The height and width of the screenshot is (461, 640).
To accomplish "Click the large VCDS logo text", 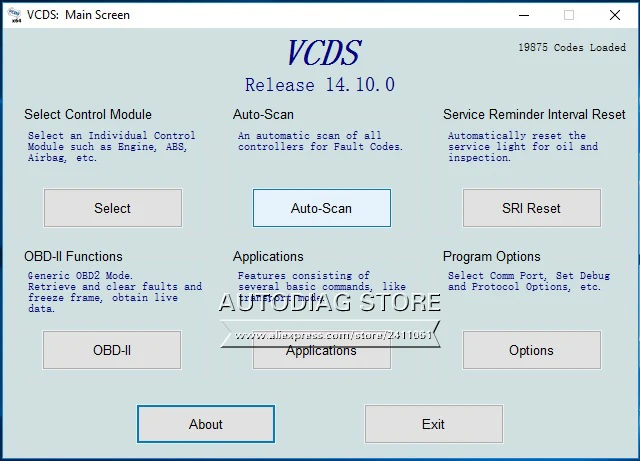I will pos(324,53).
